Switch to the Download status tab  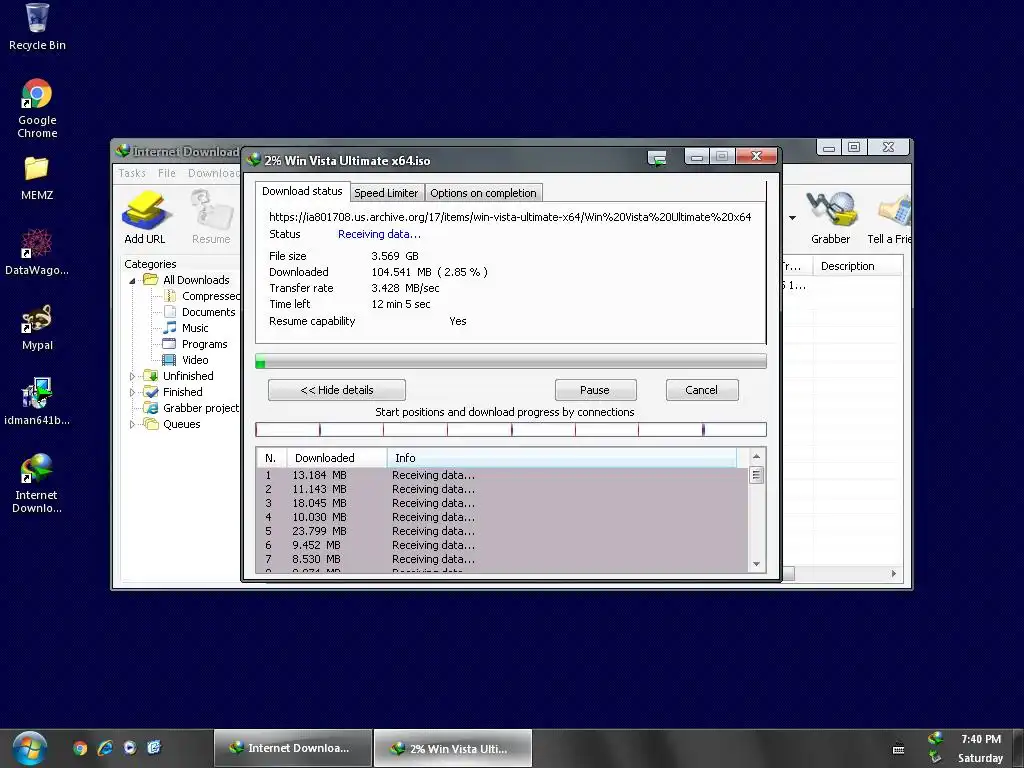pos(302,191)
